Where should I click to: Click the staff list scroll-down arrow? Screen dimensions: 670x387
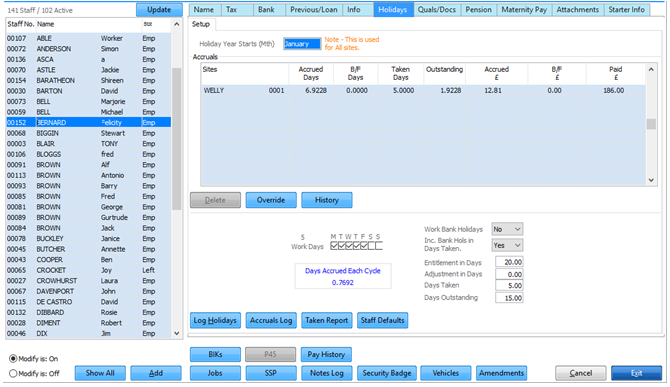[176, 334]
